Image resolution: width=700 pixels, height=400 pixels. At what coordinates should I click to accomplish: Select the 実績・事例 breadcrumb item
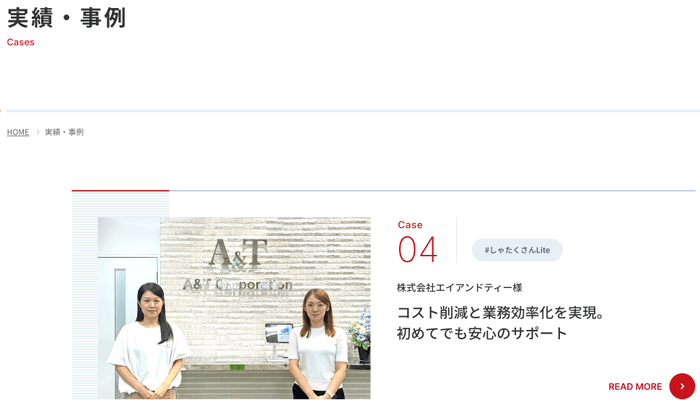click(64, 132)
